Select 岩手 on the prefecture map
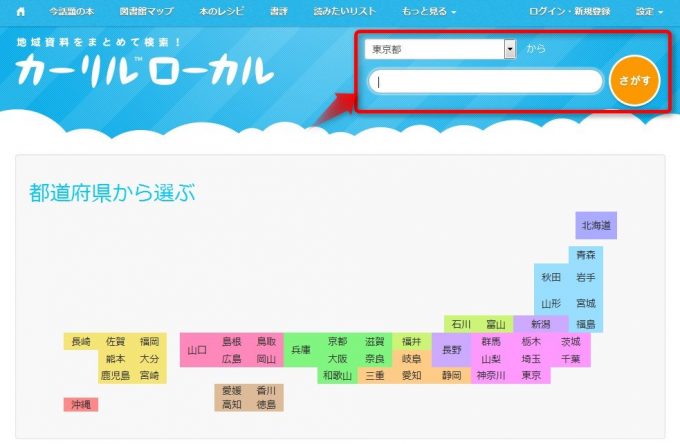The image size is (680, 444). [585, 277]
